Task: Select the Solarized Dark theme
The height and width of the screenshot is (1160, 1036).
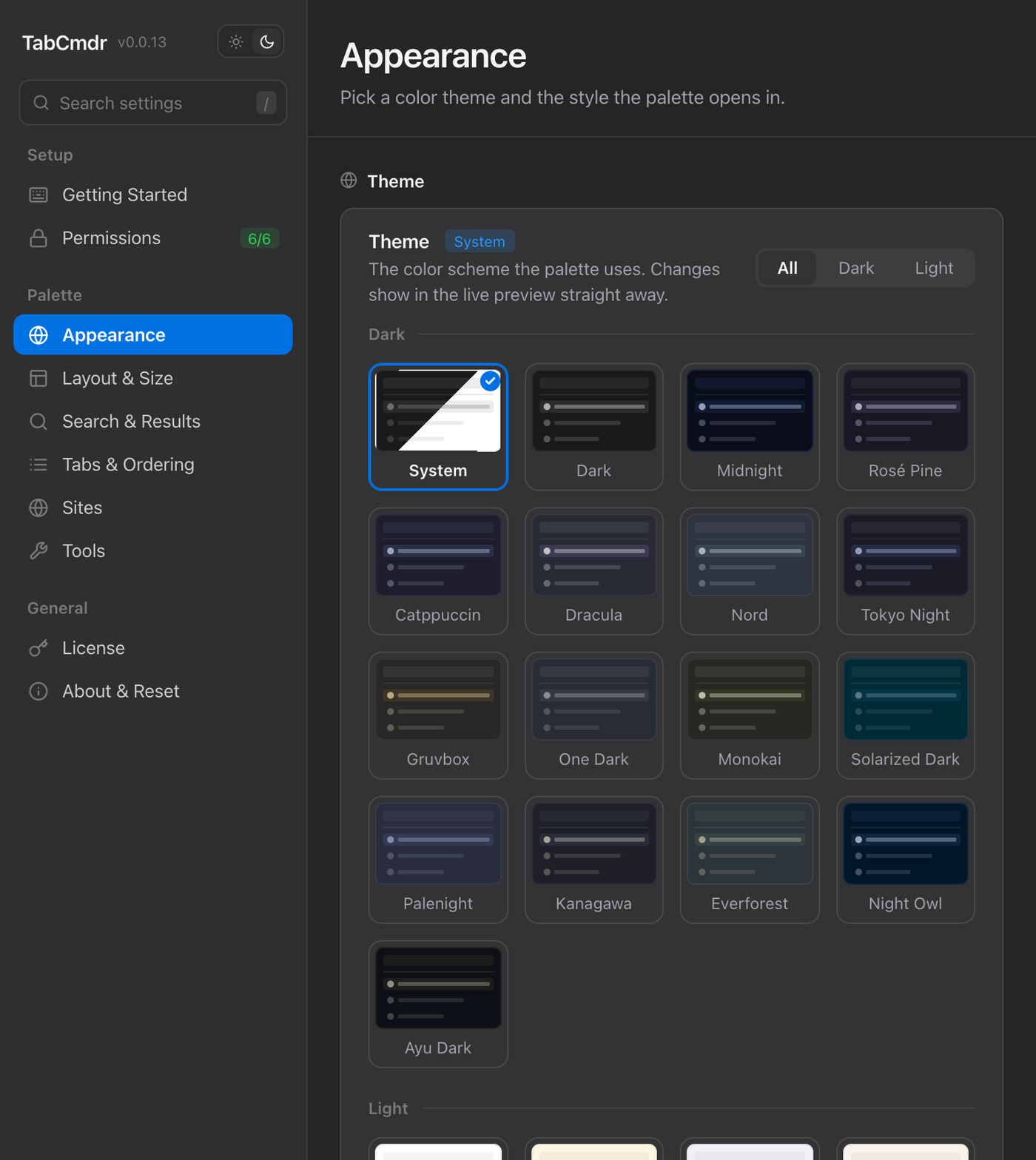Action: 906,715
